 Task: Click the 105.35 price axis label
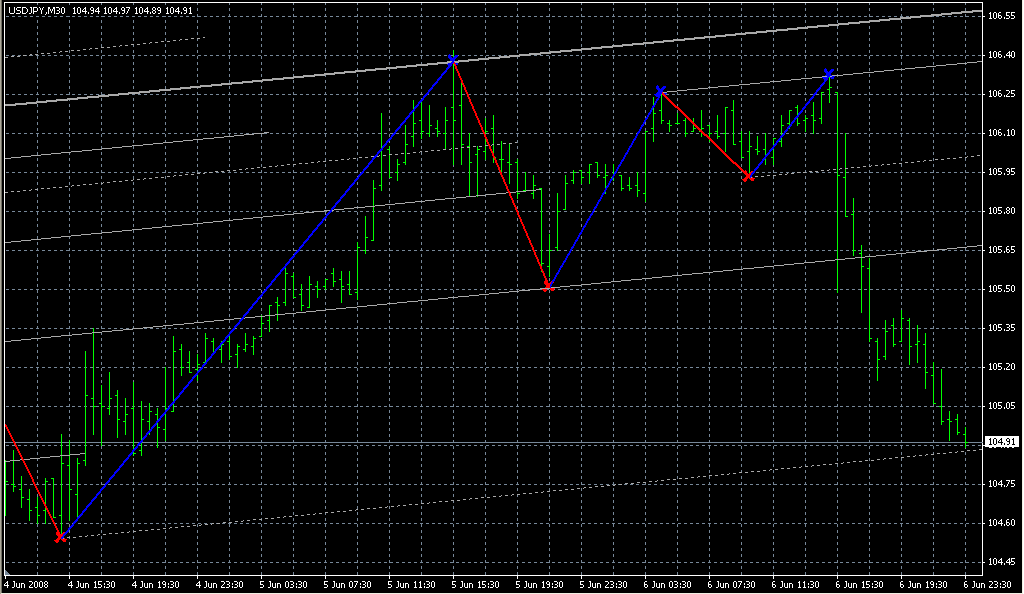point(1001,328)
